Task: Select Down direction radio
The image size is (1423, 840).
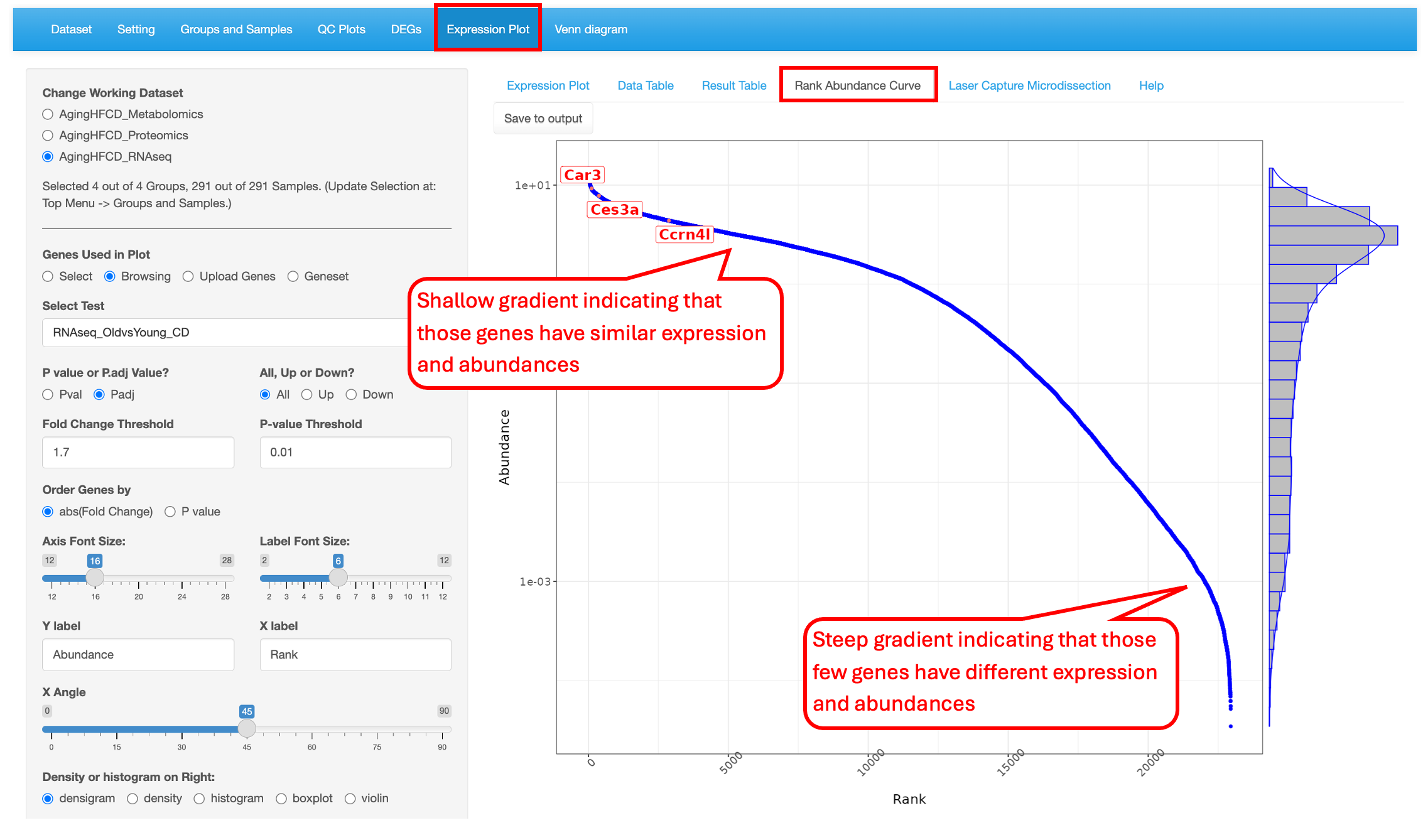Action: (x=351, y=395)
